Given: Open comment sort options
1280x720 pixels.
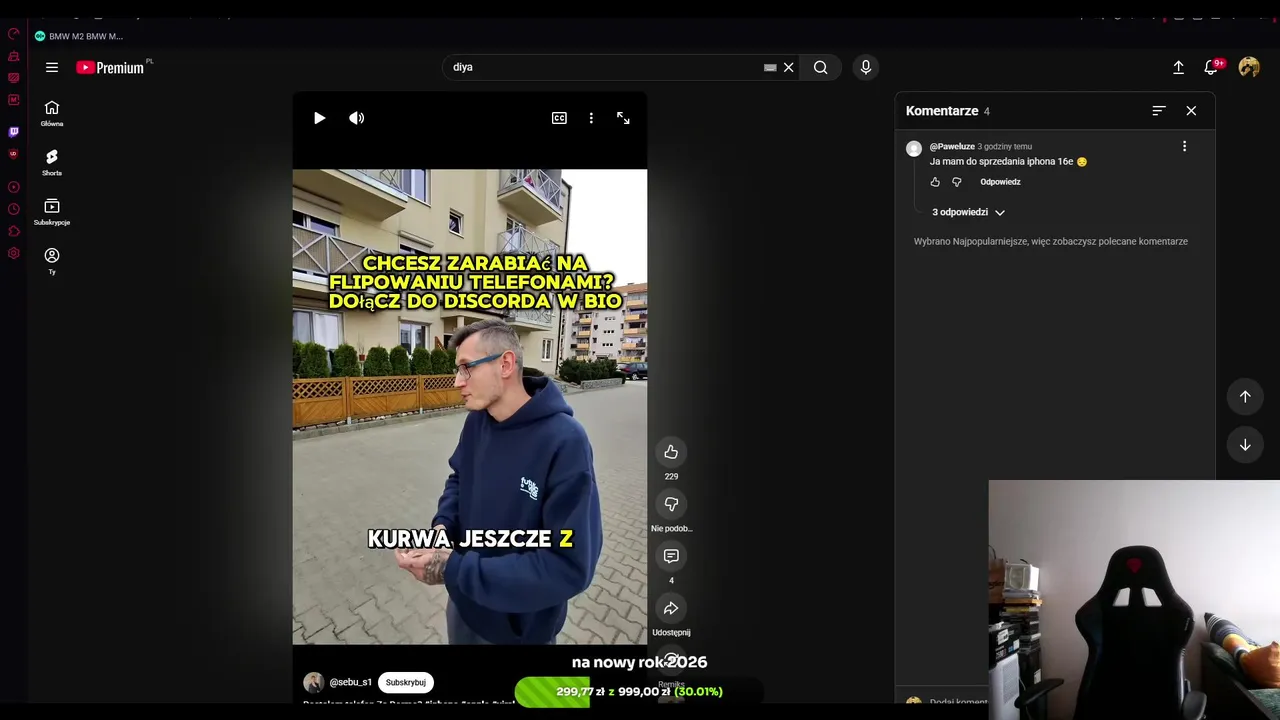Looking at the screenshot, I should pos(1159,111).
